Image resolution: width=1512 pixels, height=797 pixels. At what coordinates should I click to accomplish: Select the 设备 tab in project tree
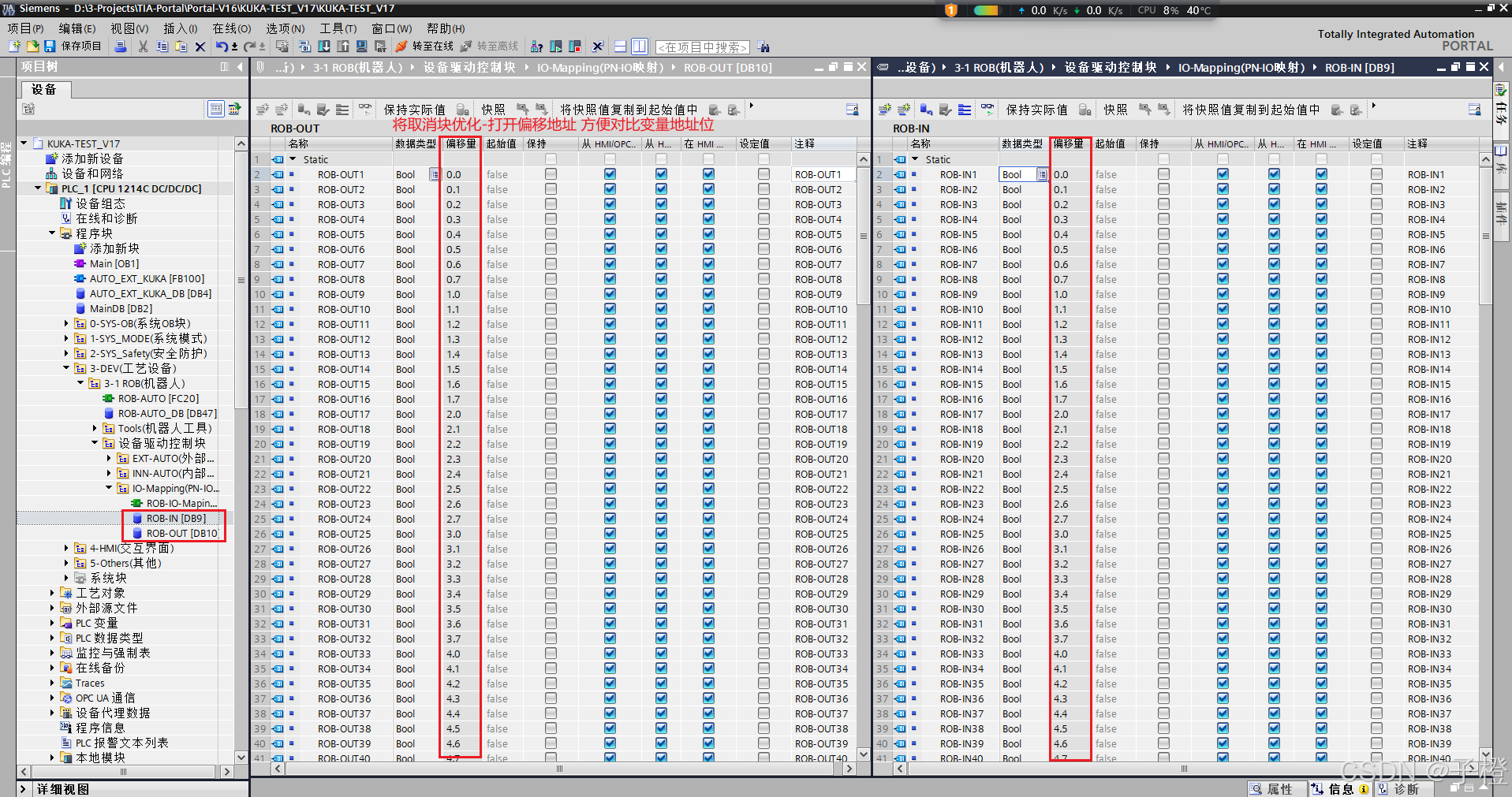[44, 89]
